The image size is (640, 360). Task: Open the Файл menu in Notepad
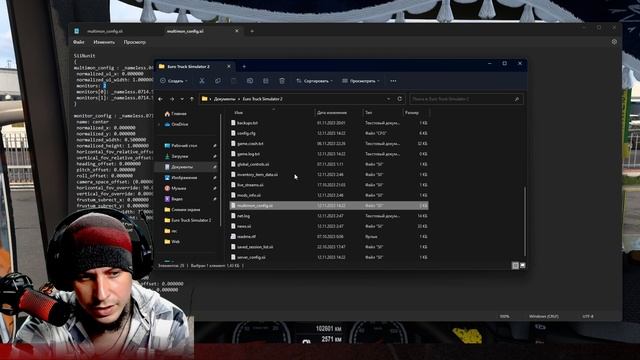pyautogui.click(x=79, y=42)
